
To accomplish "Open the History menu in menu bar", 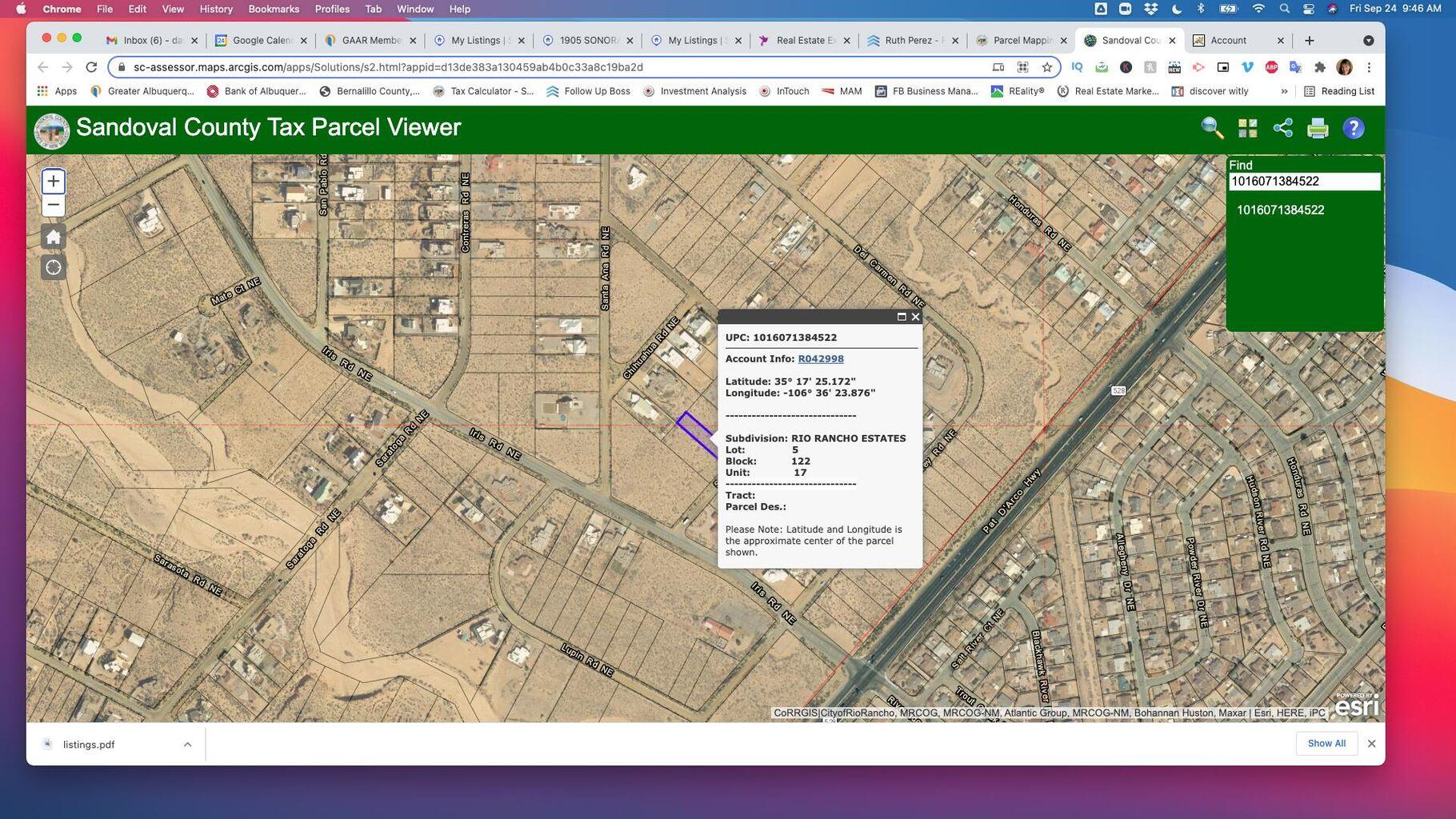I will pos(216,9).
